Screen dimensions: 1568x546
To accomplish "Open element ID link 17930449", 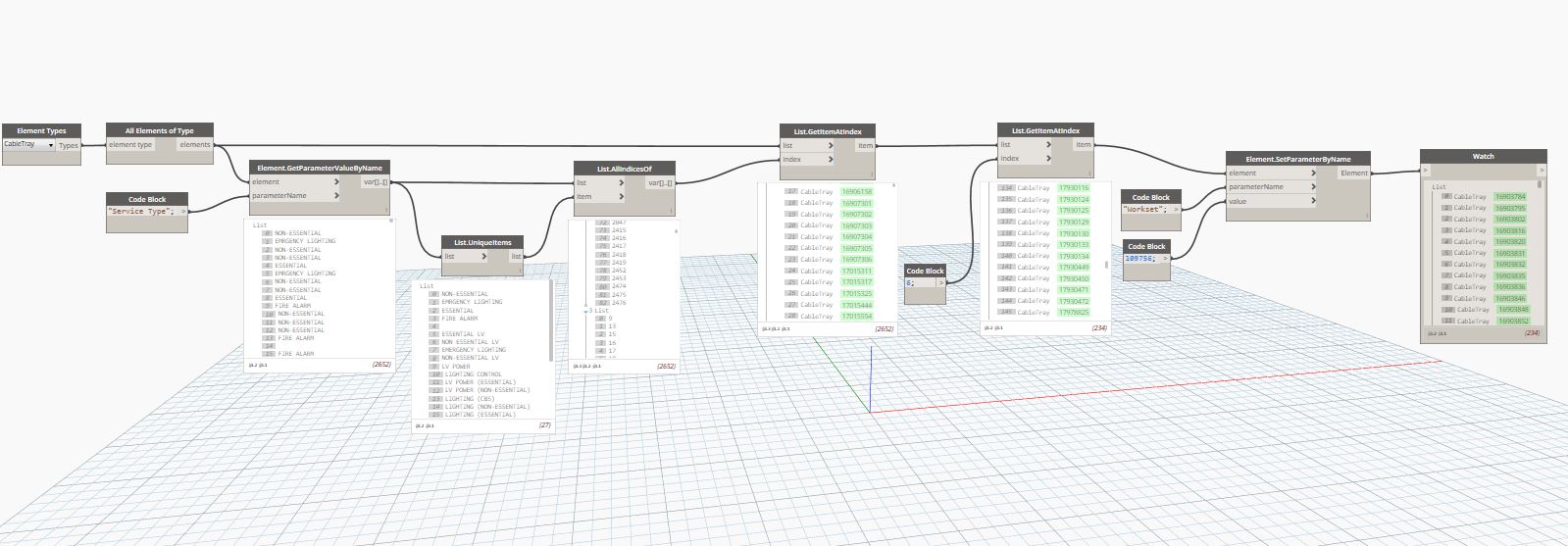I will tap(1074, 267).
